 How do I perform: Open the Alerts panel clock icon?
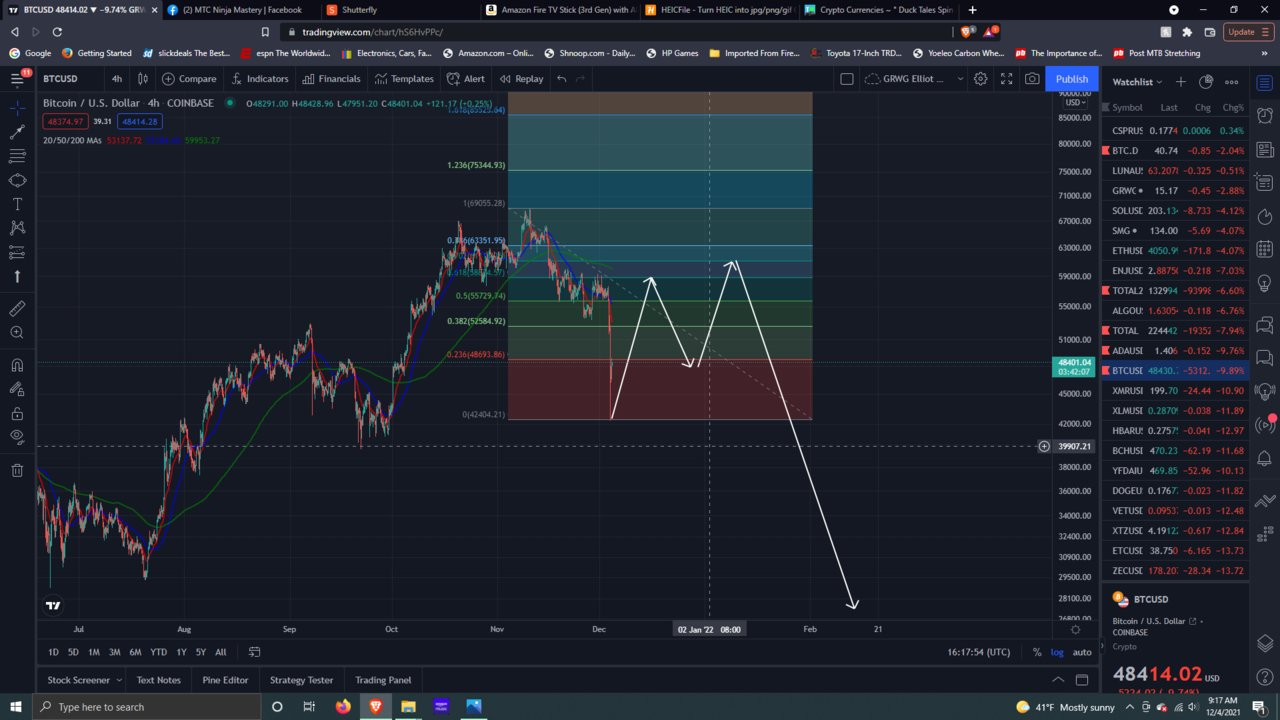click(x=1265, y=115)
